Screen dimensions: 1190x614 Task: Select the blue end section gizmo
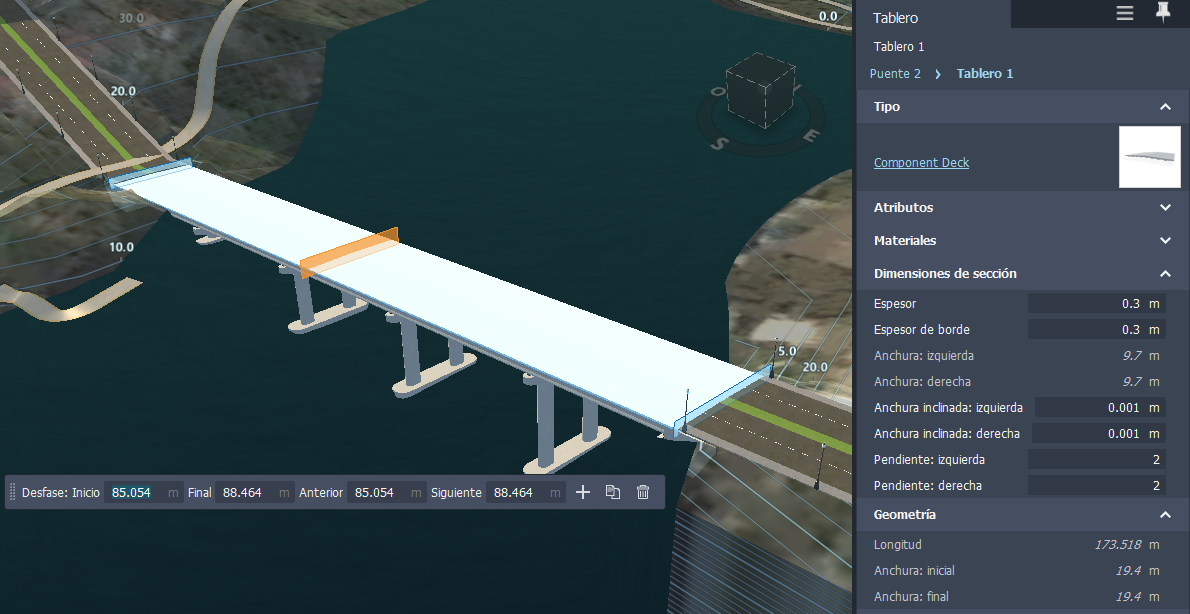click(x=722, y=400)
